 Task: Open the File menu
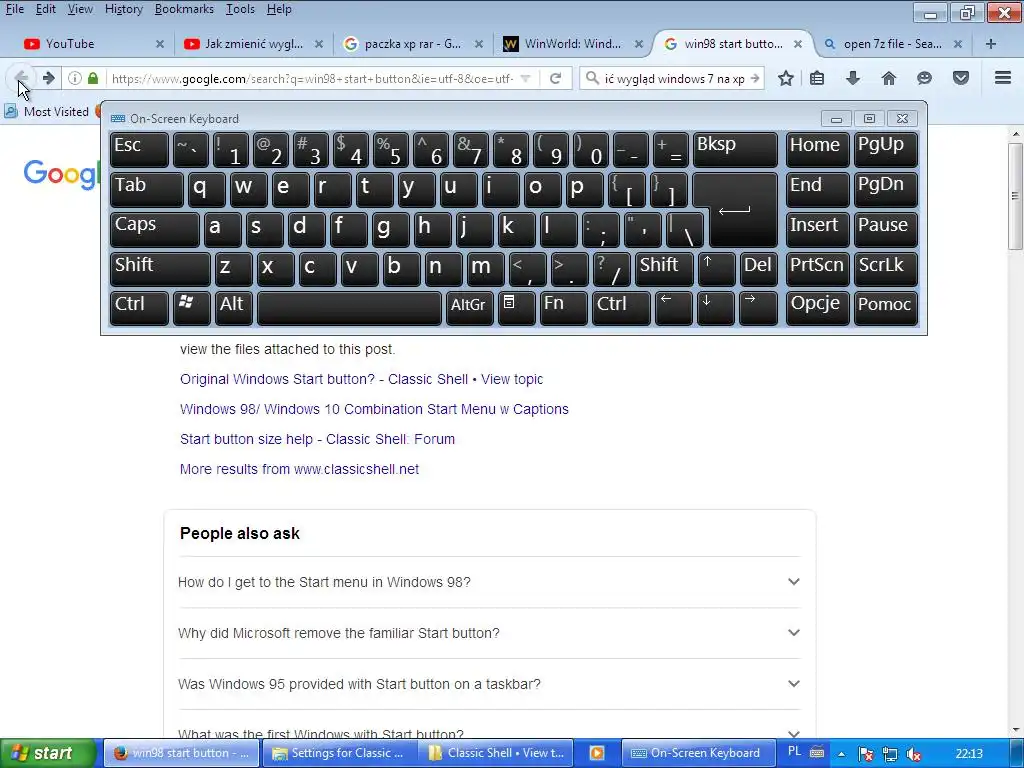point(14,9)
